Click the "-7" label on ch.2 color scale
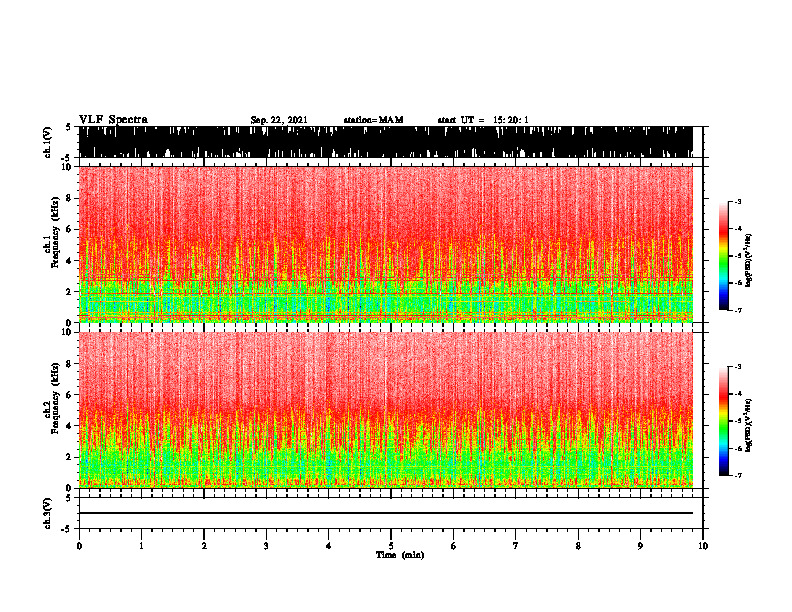Image resolution: width=792 pixels, height=612 pixels. point(738,475)
